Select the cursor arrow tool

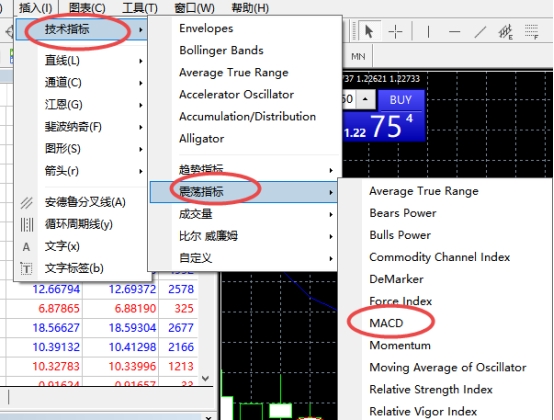point(369,31)
